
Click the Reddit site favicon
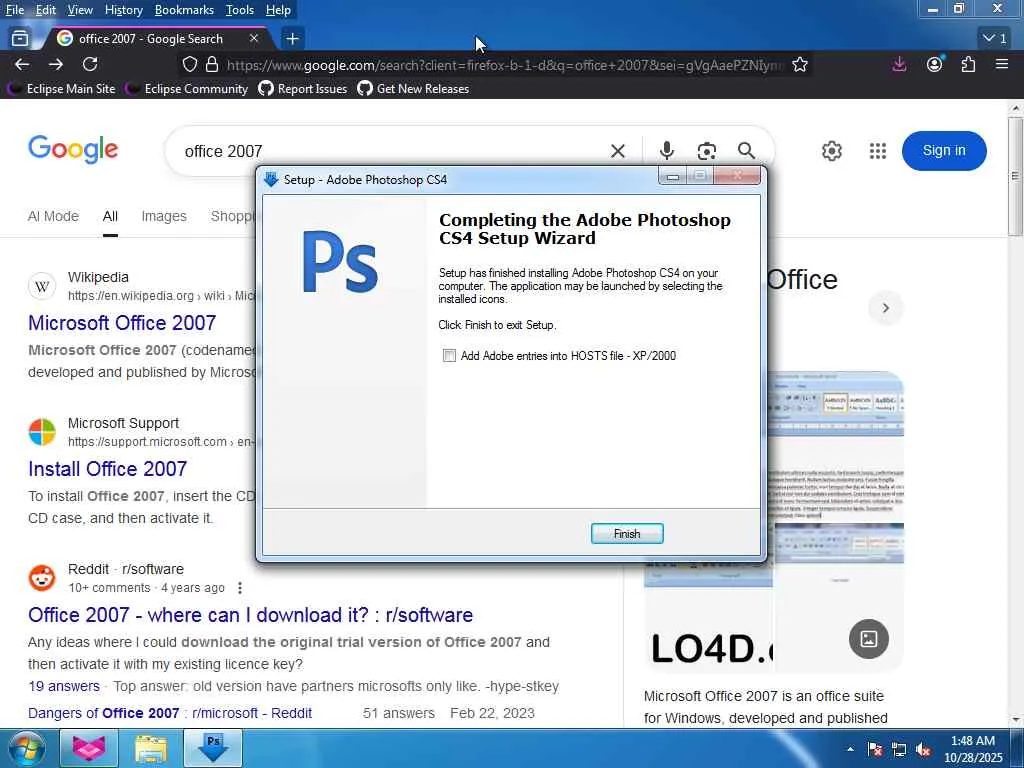[x=42, y=578]
